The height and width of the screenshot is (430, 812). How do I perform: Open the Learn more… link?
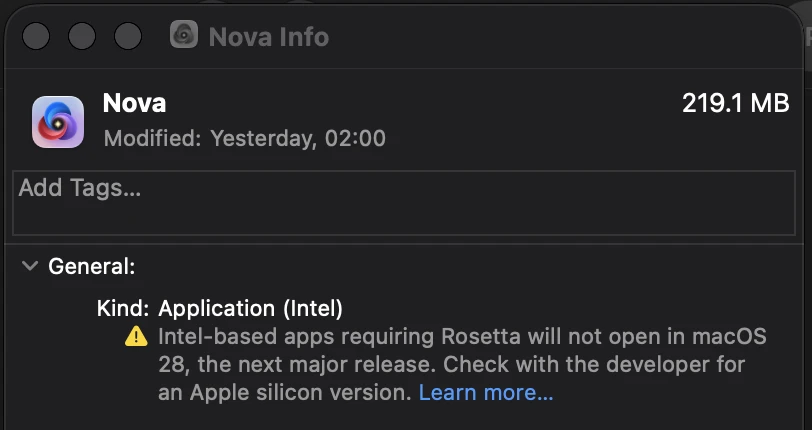click(x=486, y=392)
